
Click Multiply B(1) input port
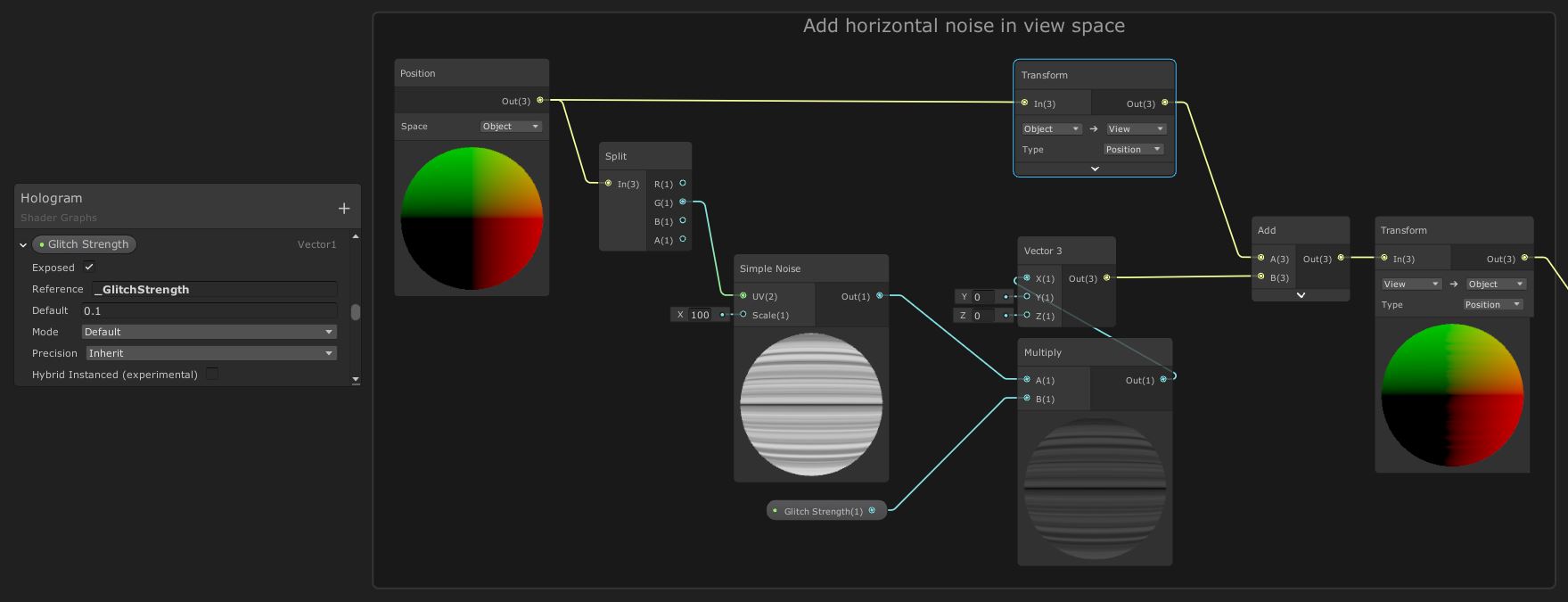point(1027,398)
